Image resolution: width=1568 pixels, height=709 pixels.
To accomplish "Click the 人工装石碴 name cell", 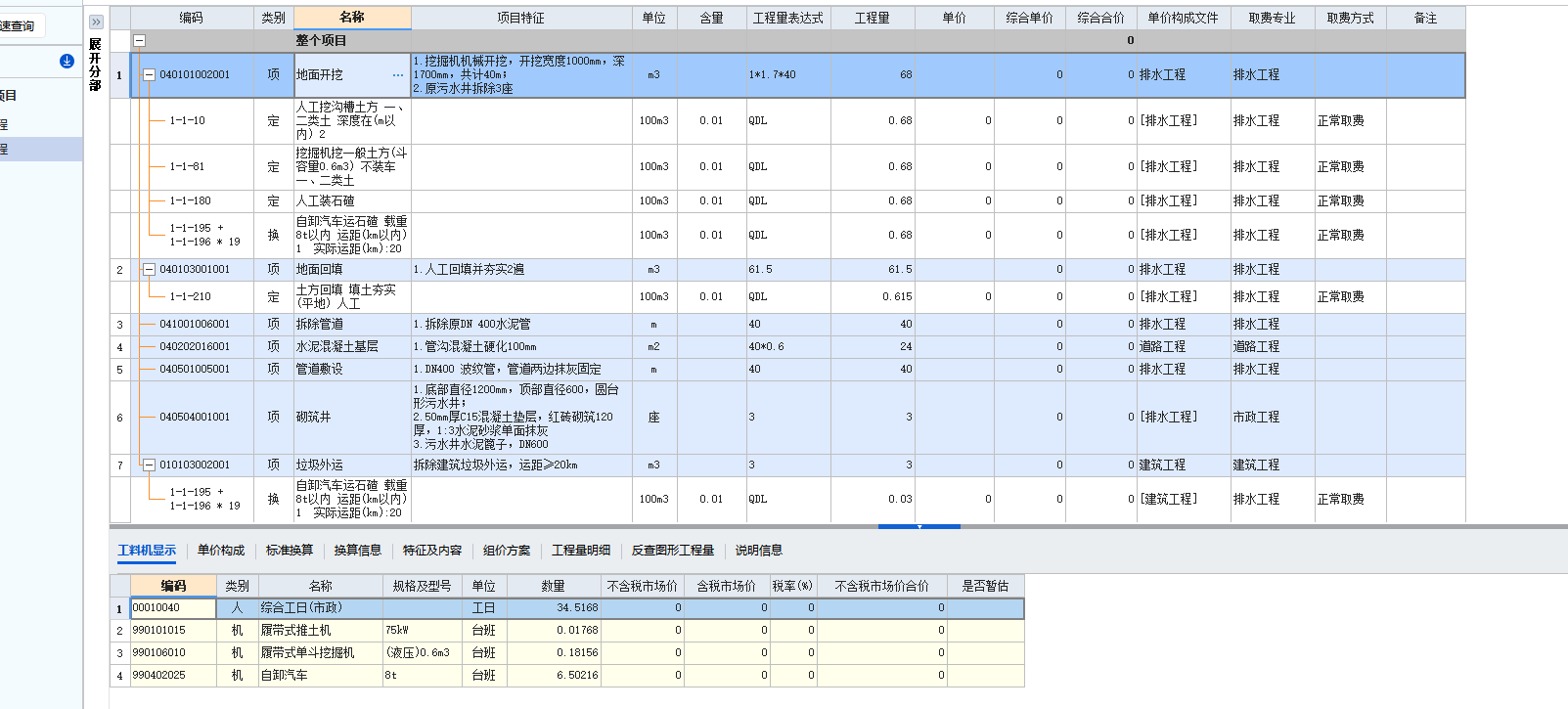I will tap(352, 200).
